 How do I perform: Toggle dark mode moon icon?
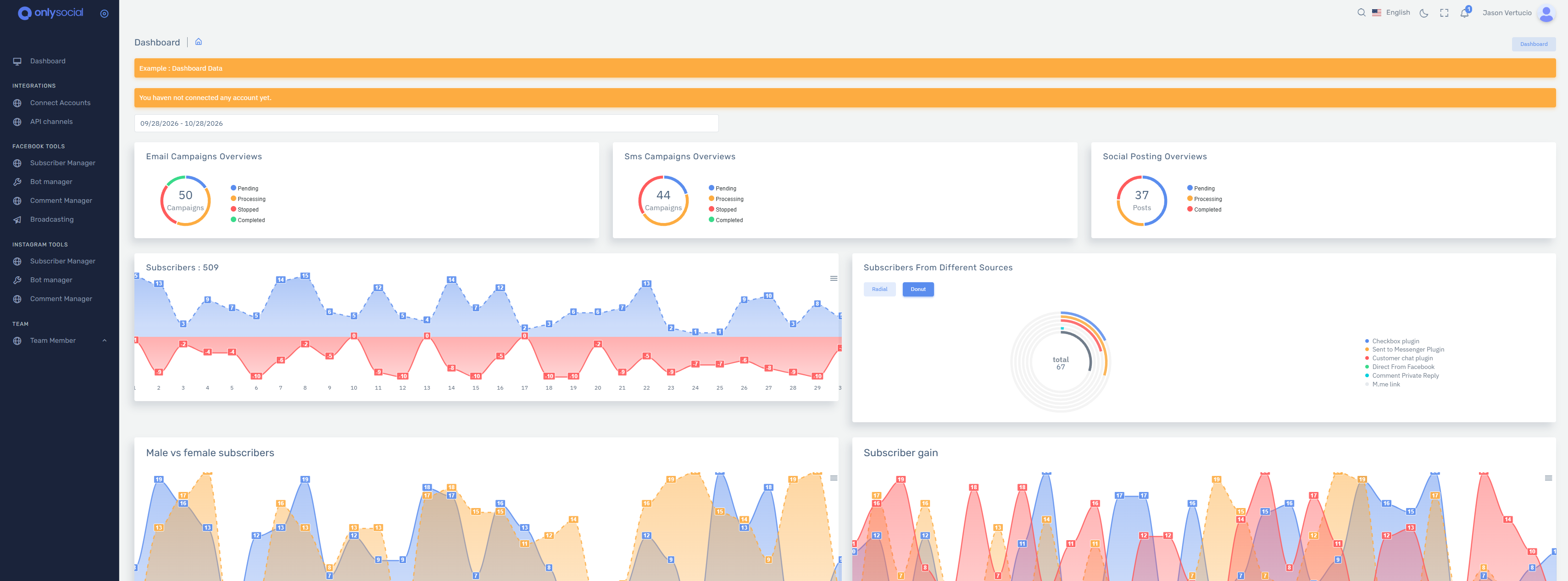[1424, 13]
